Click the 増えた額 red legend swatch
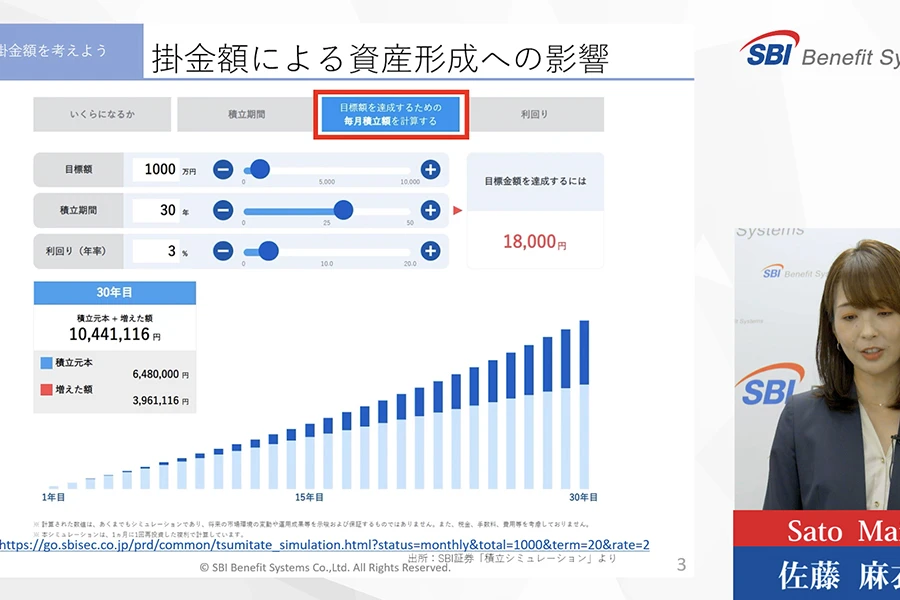Screen dimensions: 900x600 [x=46, y=390]
